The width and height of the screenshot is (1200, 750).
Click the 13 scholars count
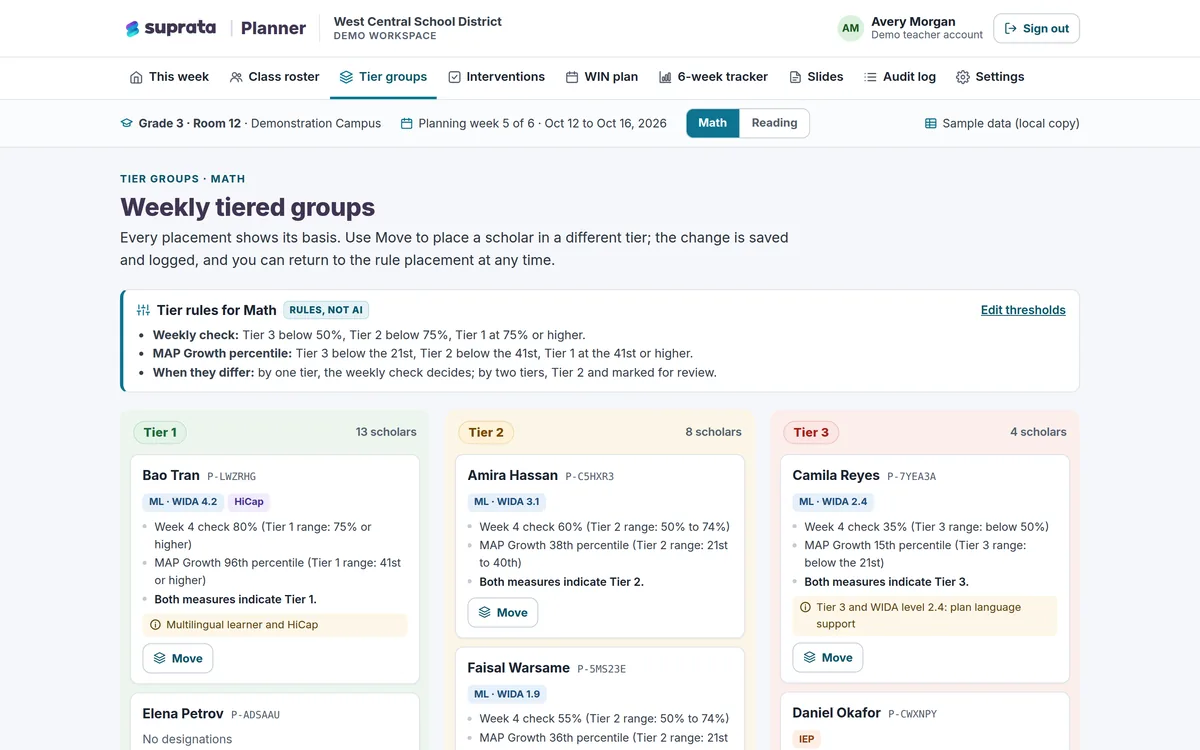(386, 432)
